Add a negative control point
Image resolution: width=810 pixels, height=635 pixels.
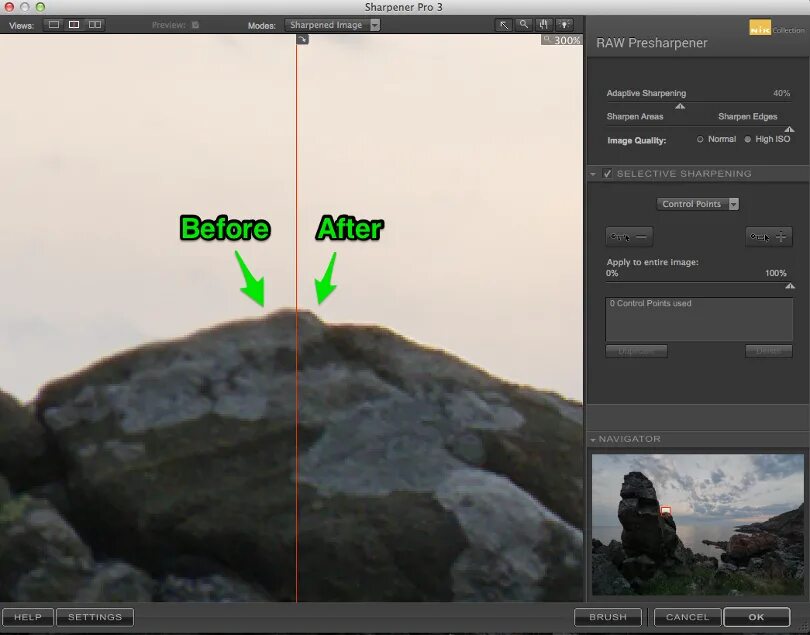click(629, 237)
